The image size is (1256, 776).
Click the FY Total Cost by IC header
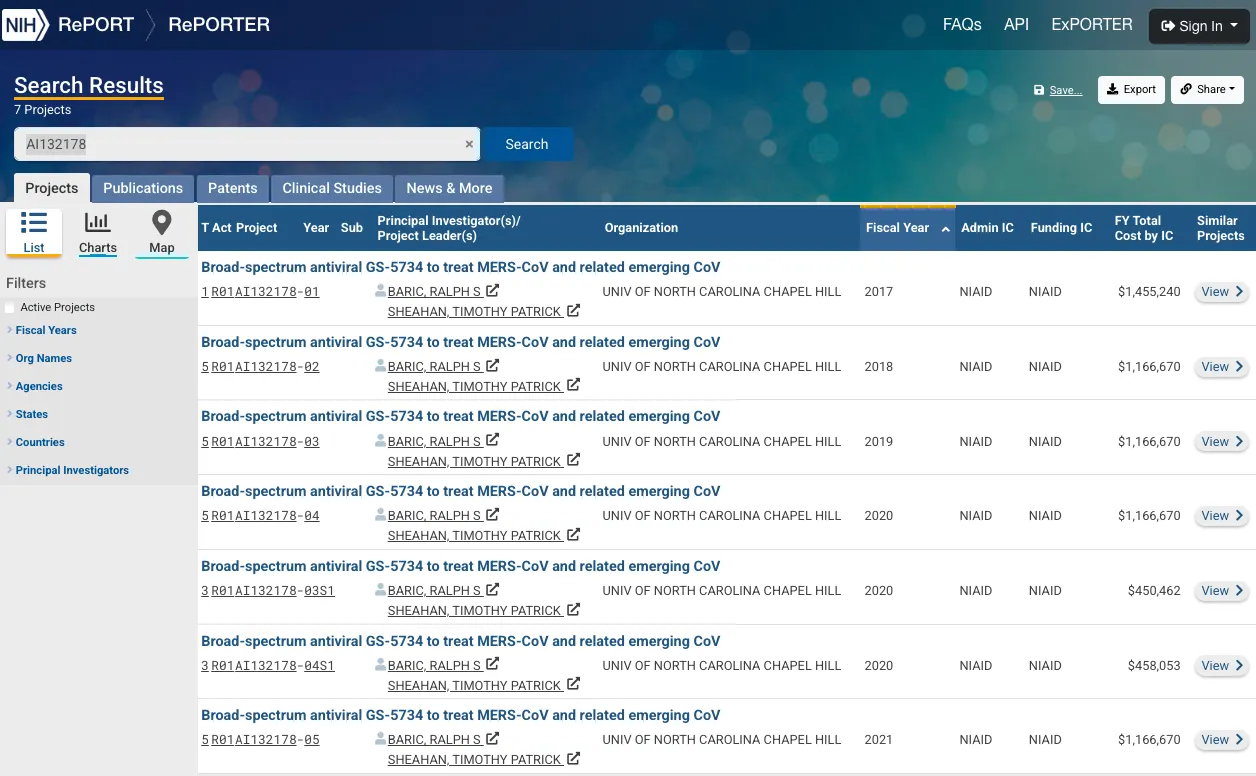point(1144,228)
